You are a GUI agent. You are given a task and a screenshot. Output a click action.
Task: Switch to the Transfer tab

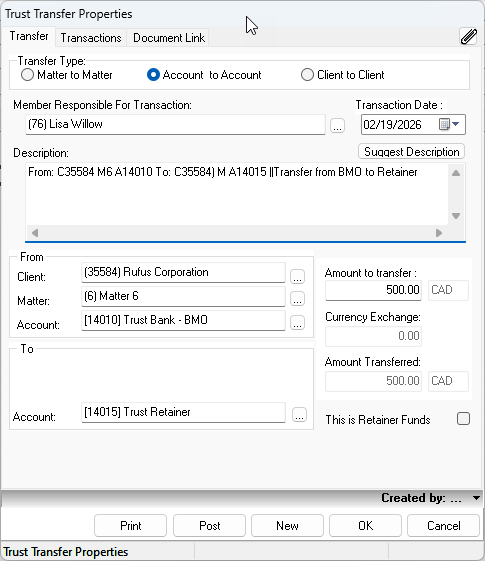pyautogui.click(x=29, y=36)
